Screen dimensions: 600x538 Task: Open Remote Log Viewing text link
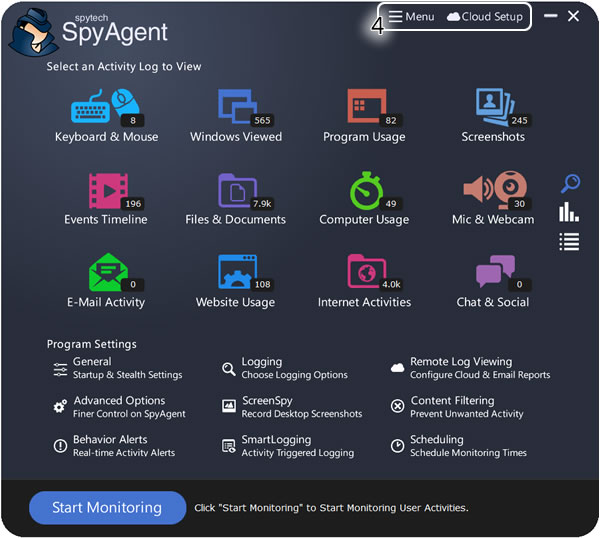480,368
